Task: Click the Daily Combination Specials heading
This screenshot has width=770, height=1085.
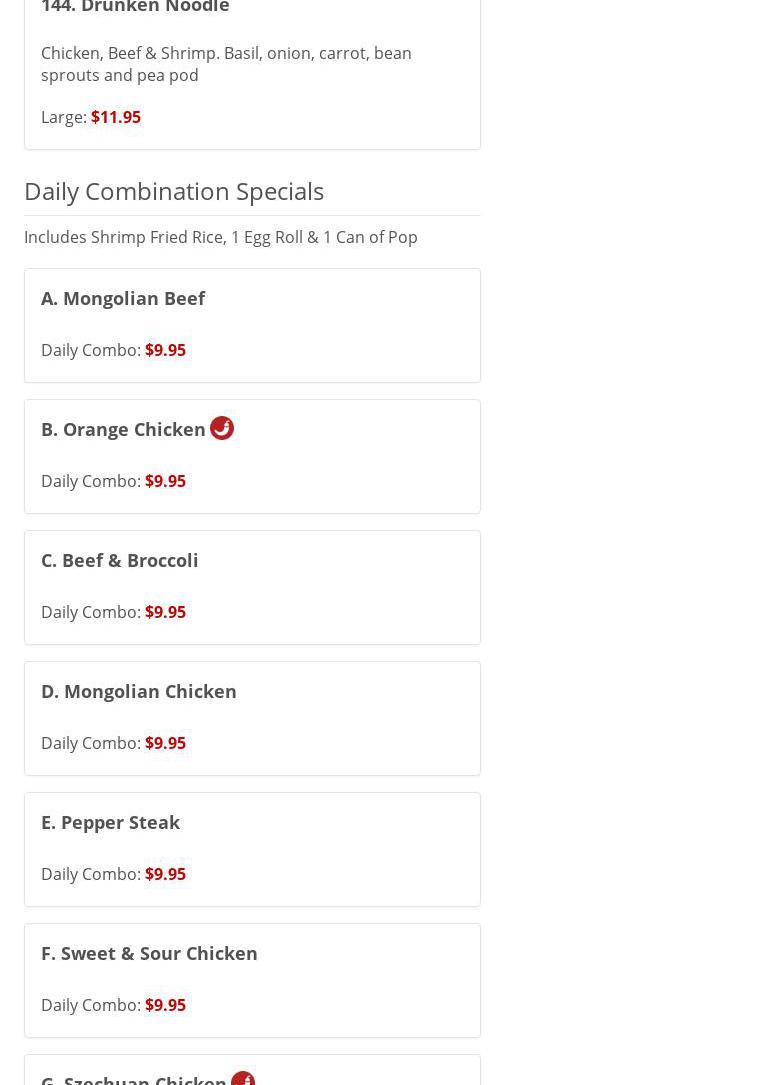Action: (174, 191)
